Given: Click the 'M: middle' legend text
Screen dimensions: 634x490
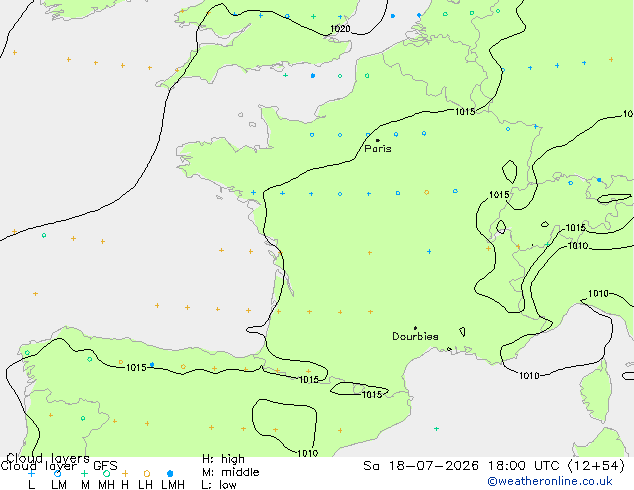Looking at the screenshot, I should point(230,472).
